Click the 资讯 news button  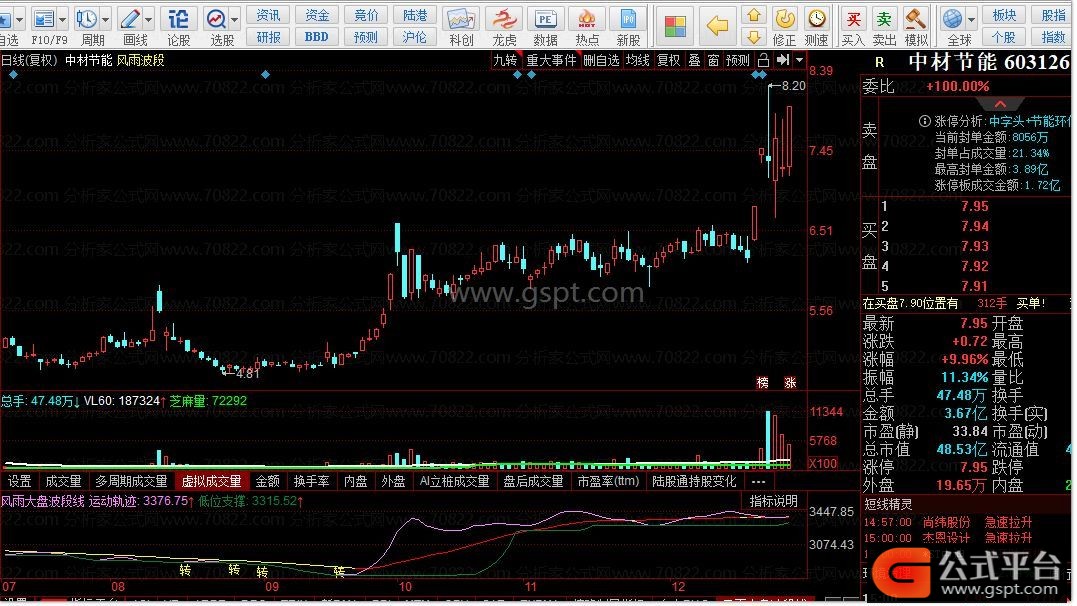click(x=268, y=15)
